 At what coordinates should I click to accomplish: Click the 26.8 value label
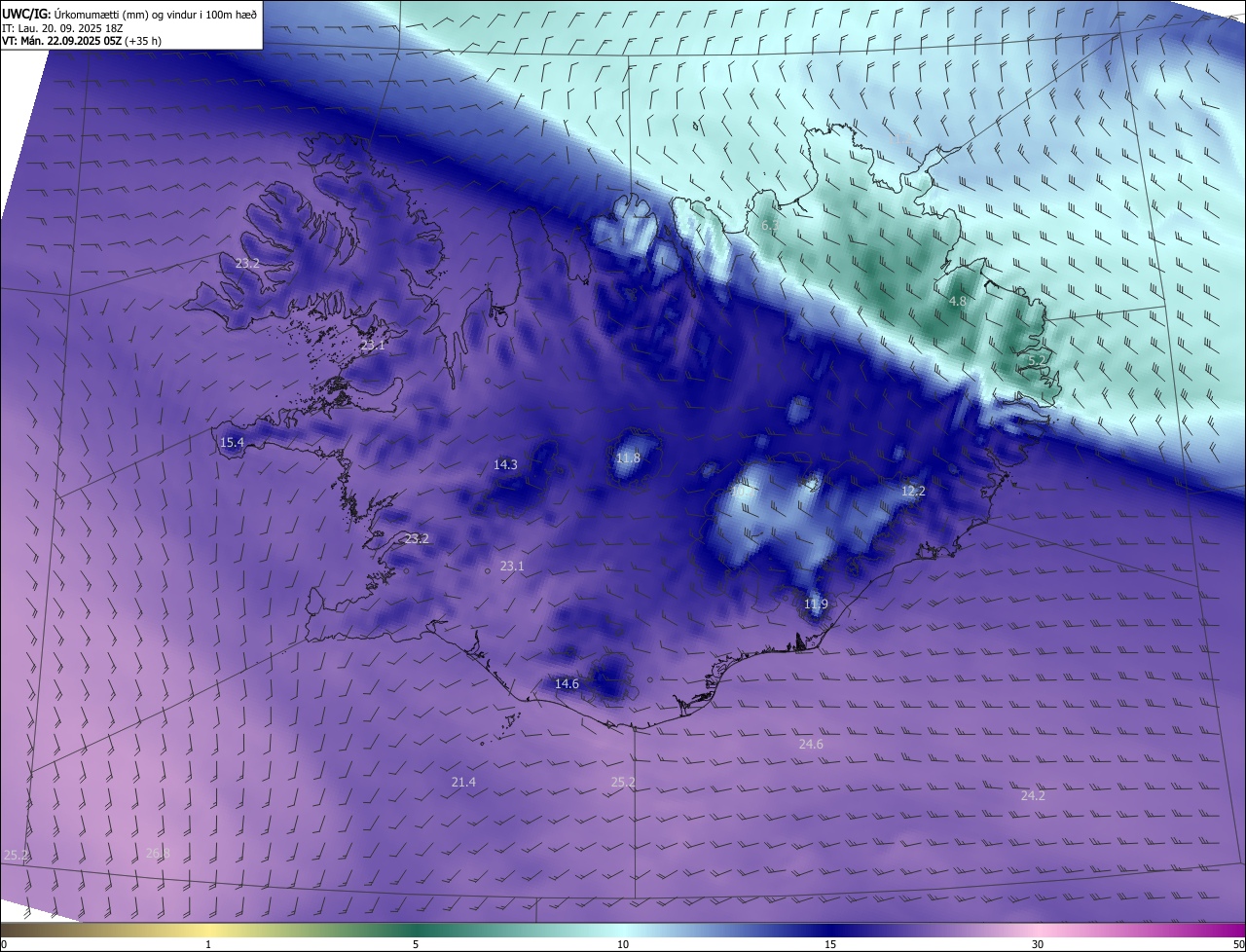point(158,854)
